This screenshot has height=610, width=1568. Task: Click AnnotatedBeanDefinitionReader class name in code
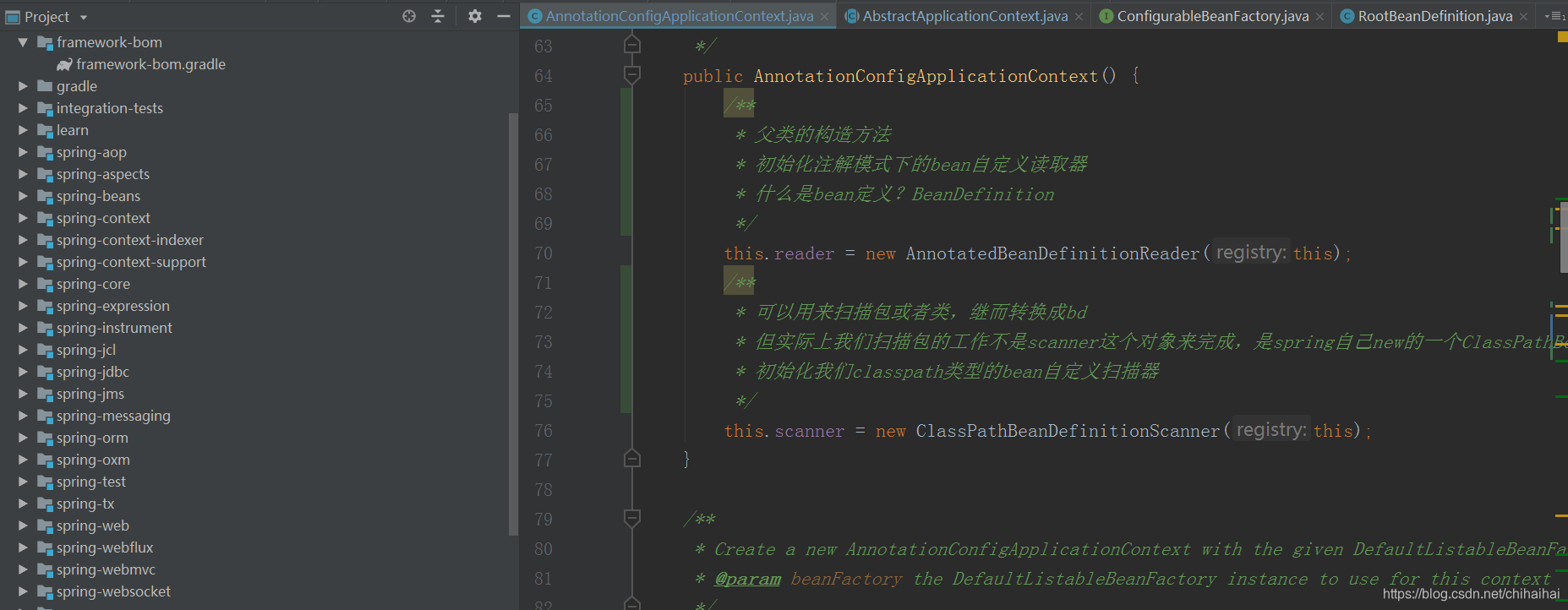tap(1052, 253)
